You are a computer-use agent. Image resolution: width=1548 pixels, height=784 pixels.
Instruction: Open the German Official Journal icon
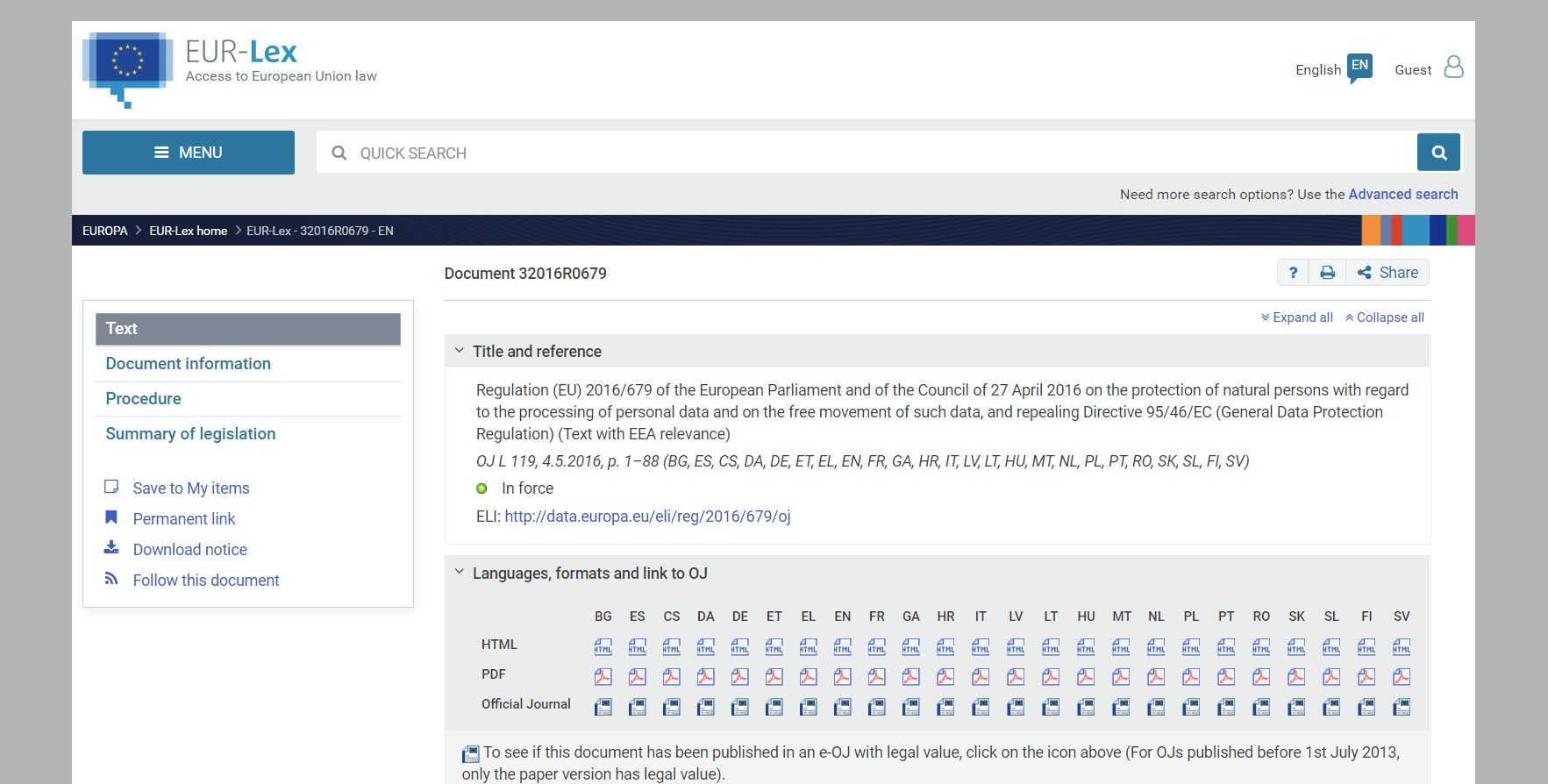tap(740, 707)
